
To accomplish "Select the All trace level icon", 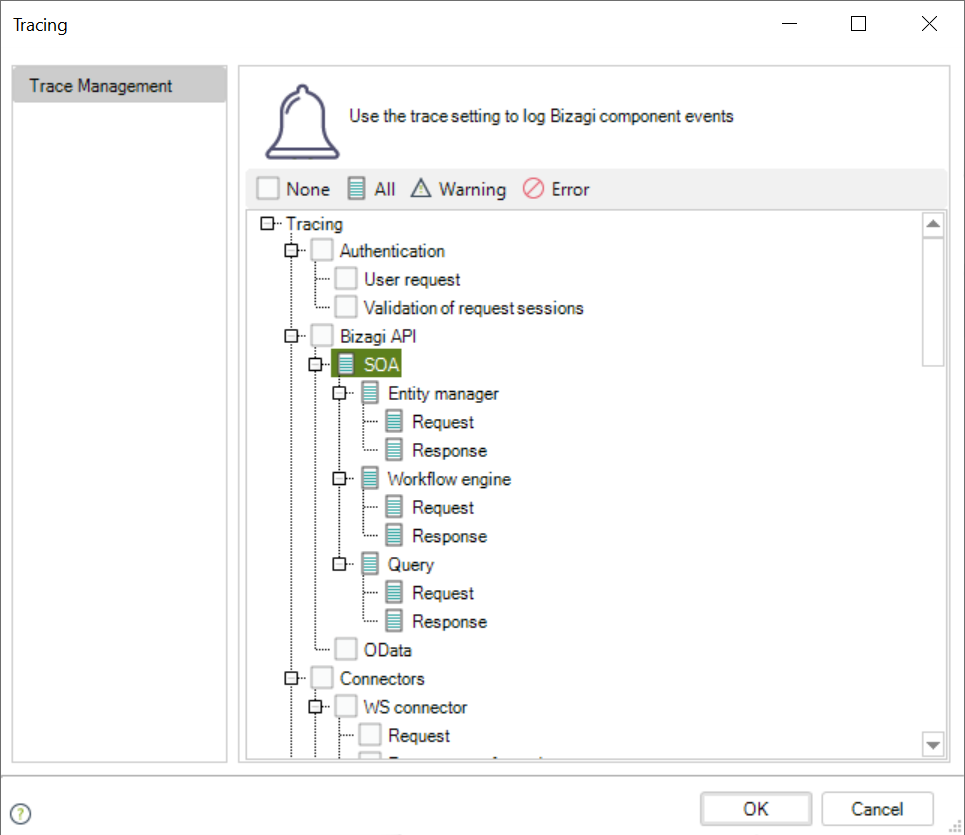I will pos(356,188).
